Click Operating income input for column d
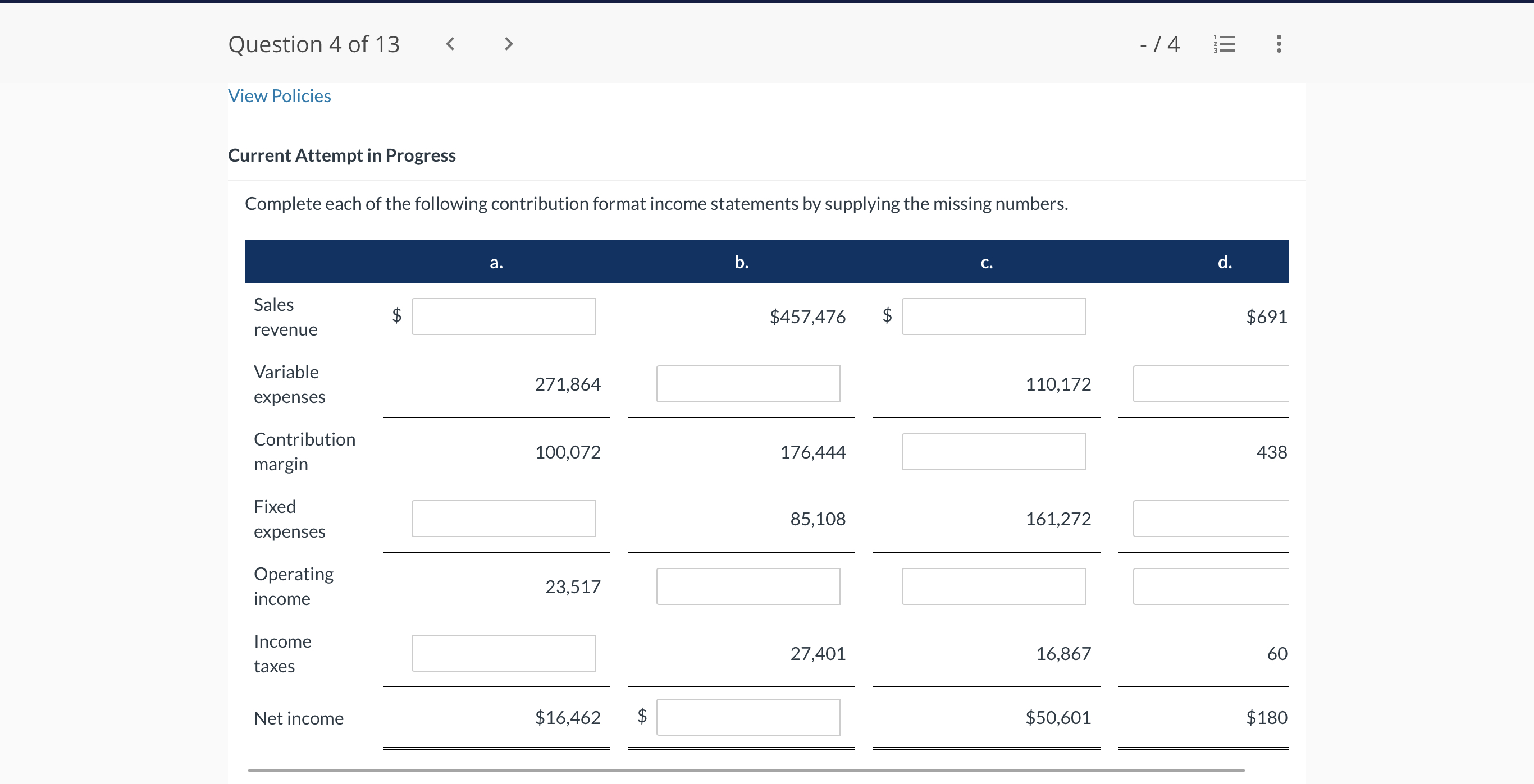Image resolution: width=1534 pixels, height=784 pixels. pos(1211,586)
